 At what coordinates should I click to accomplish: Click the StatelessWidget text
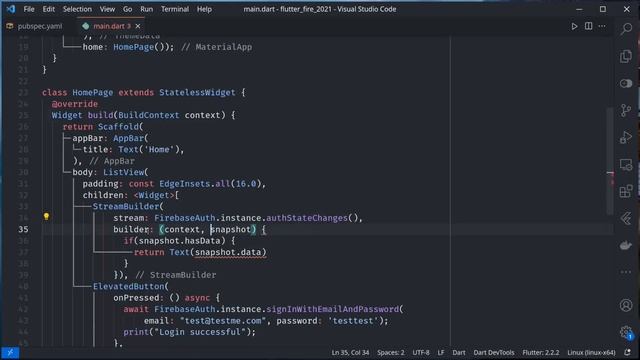click(x=197, y=93)
